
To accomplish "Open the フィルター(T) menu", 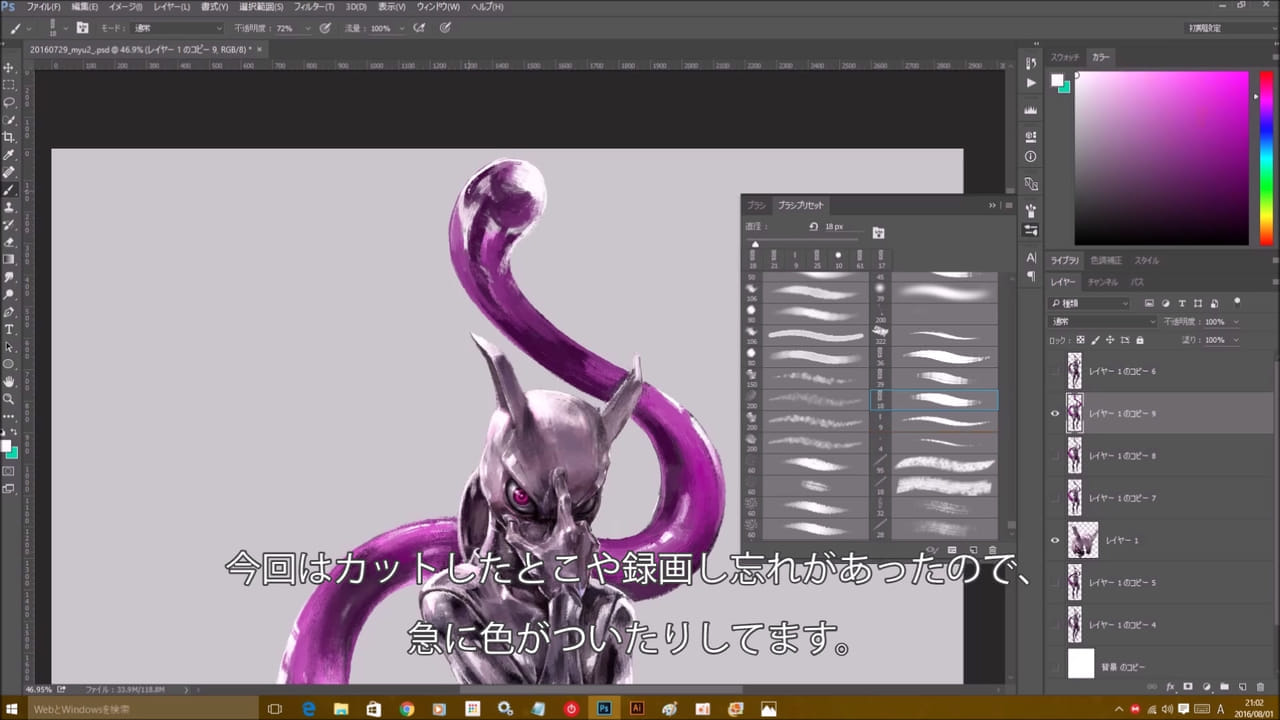I will coord(313,7).
